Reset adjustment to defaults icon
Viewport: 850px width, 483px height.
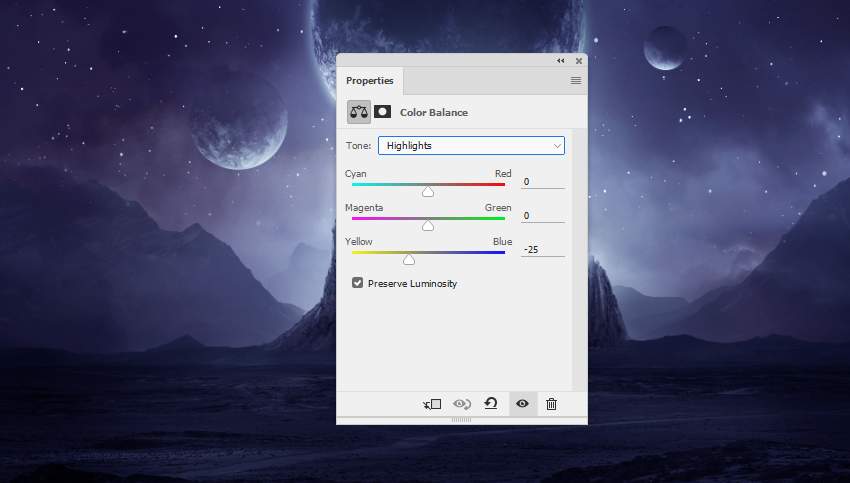(491, 403)
